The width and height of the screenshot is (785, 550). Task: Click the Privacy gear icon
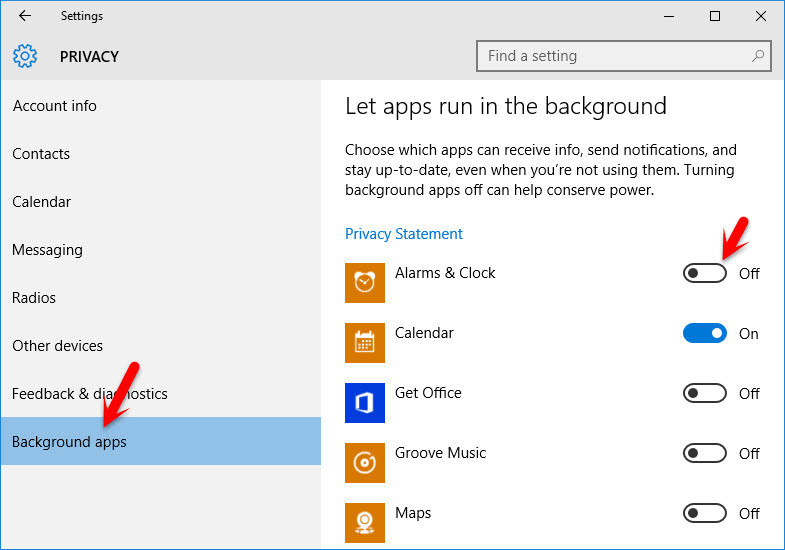(x=25, y=56)
